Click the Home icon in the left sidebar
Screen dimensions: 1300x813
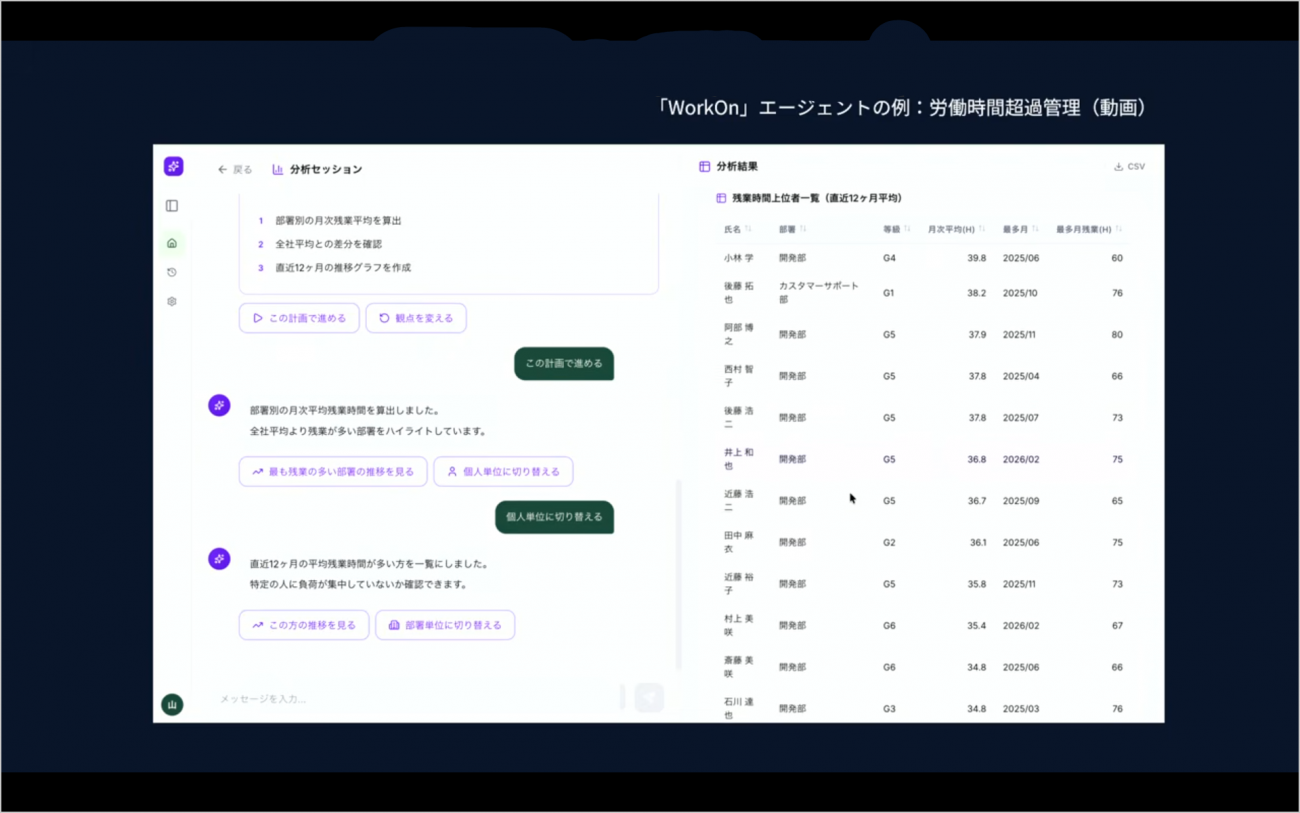(x=171, y=242)
